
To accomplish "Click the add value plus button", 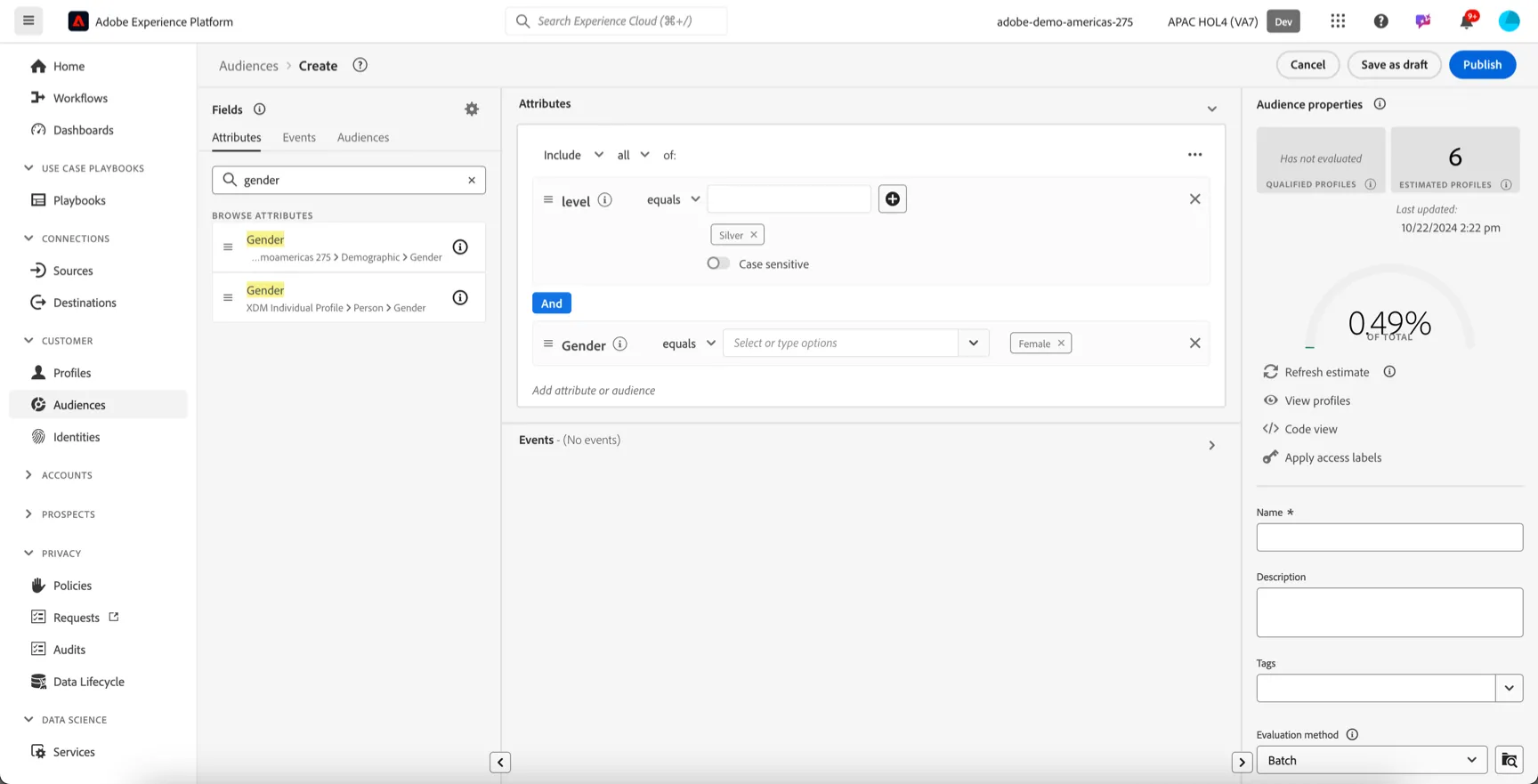I will click(x=892, y=198).
